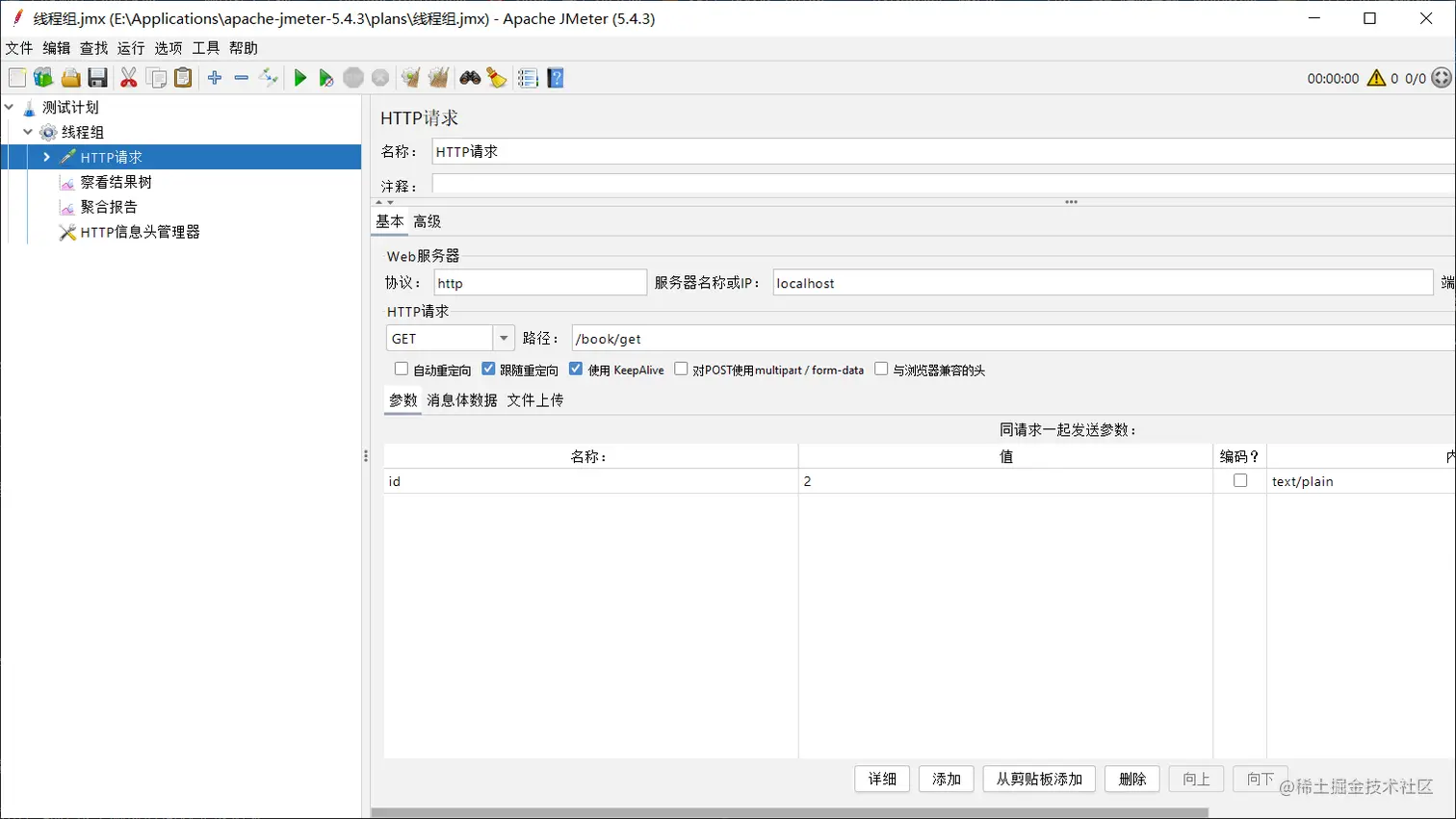This screenshot has width=1456, height=819.
Task: Click the remote threads status icon
Action: [x=1442, y=78]
